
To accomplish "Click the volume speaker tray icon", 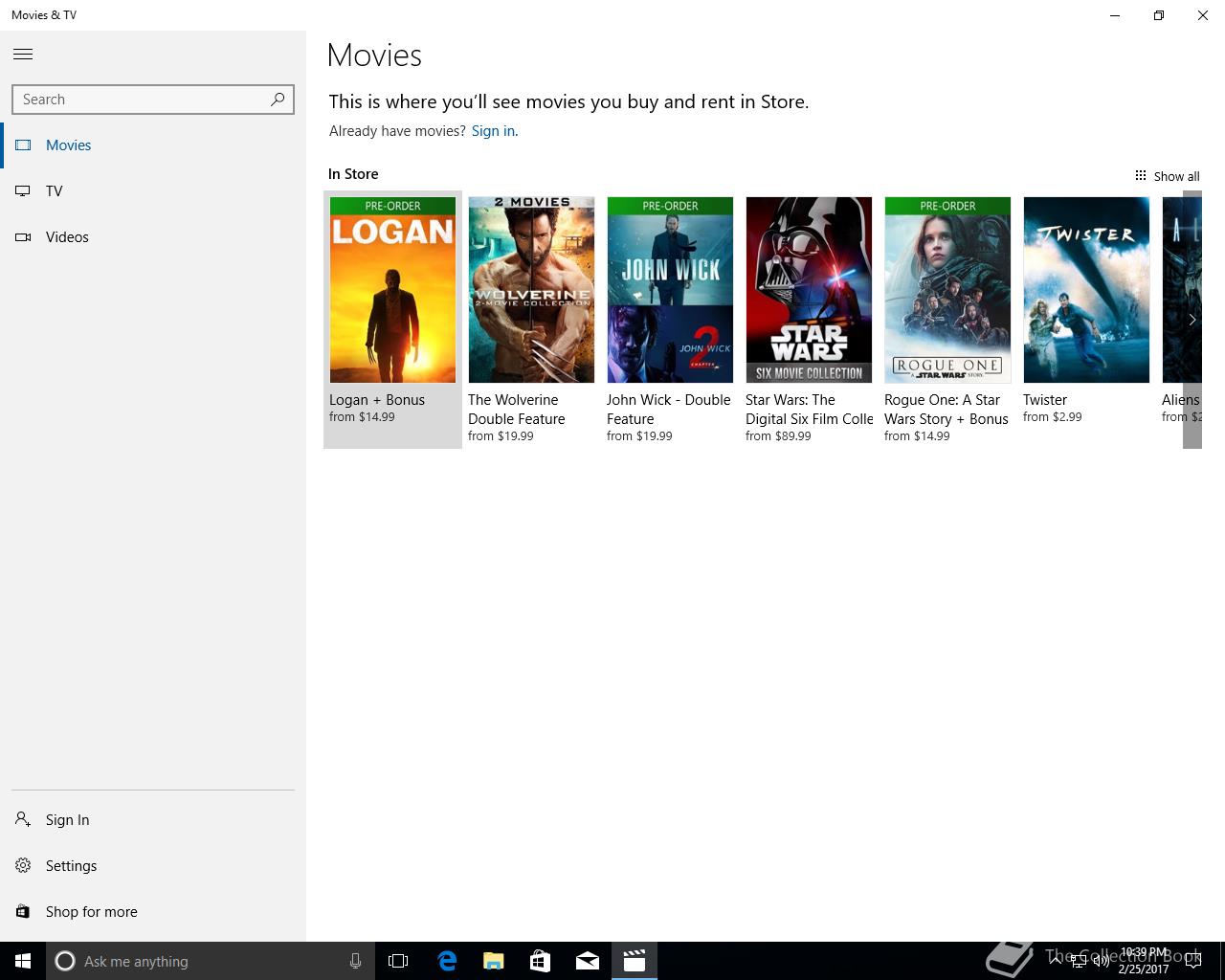I will pyautogui.click(x=1101, y=961).
